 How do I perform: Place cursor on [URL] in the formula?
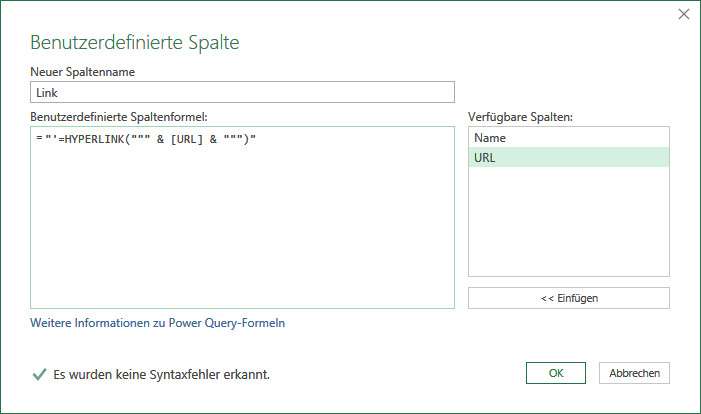[187, 139]
